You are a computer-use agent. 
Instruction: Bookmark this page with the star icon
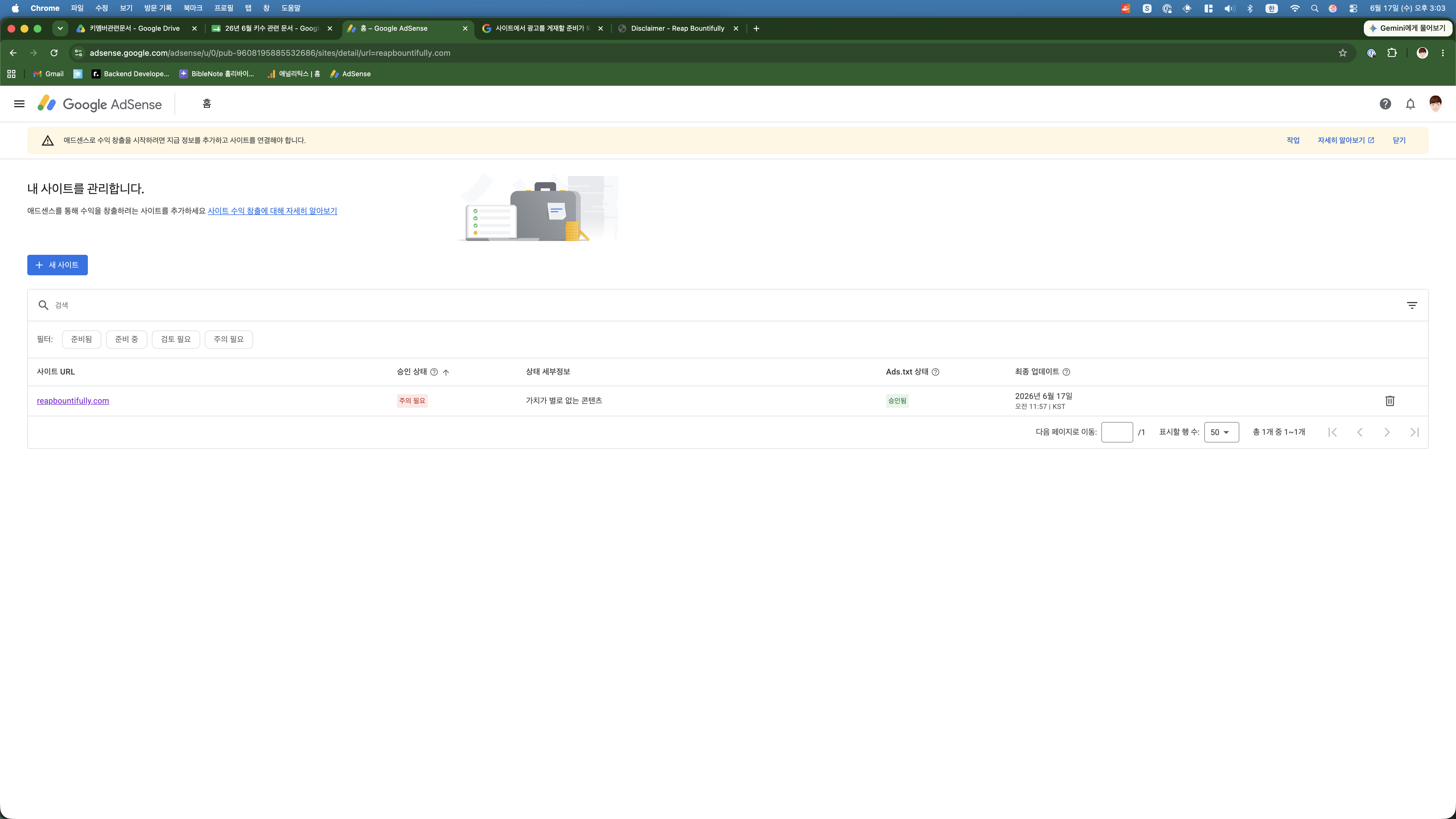coord(1342,53)
